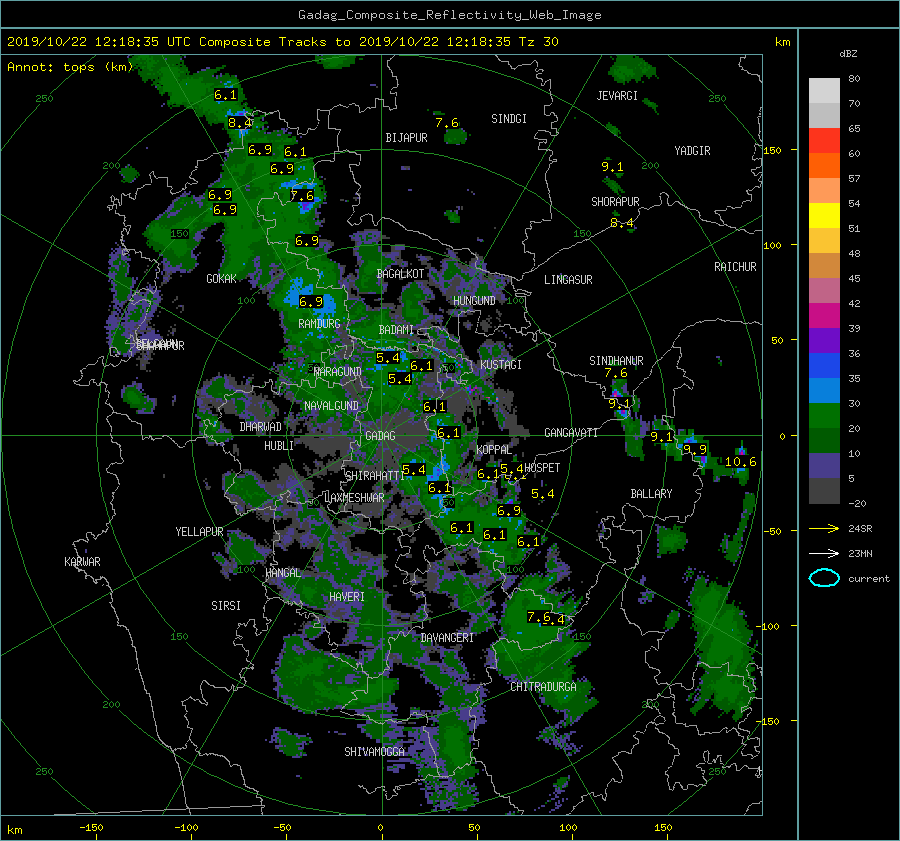
Task: Click the BAGALKOT town label
Action: click(400, 274)
